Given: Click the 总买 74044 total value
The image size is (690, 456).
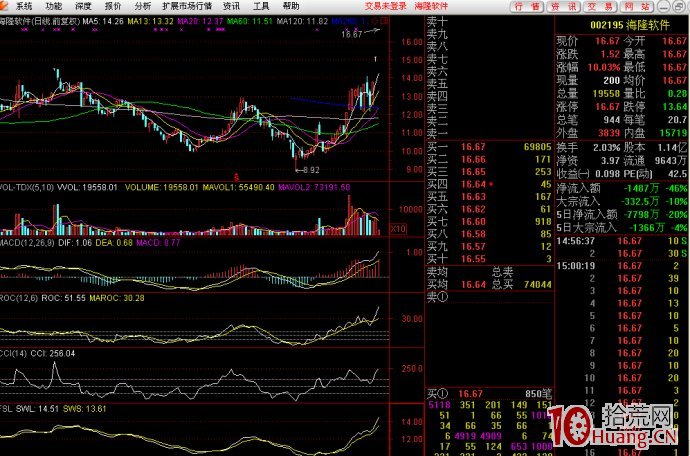Looking at the screenshot, I should tap(522, 284).
